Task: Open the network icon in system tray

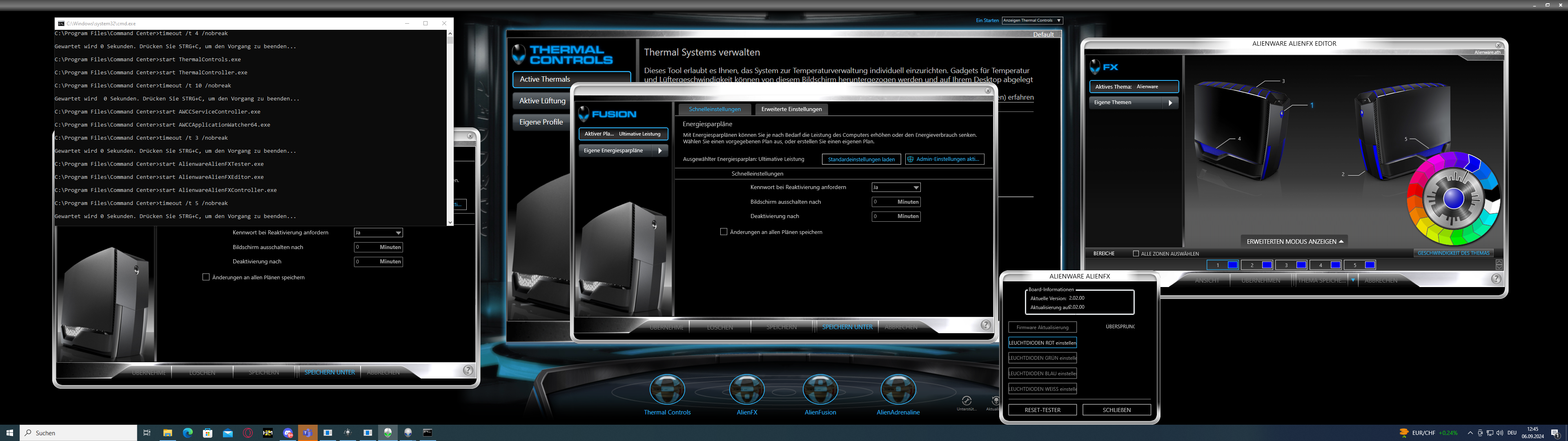Action: coord(1490,433)
